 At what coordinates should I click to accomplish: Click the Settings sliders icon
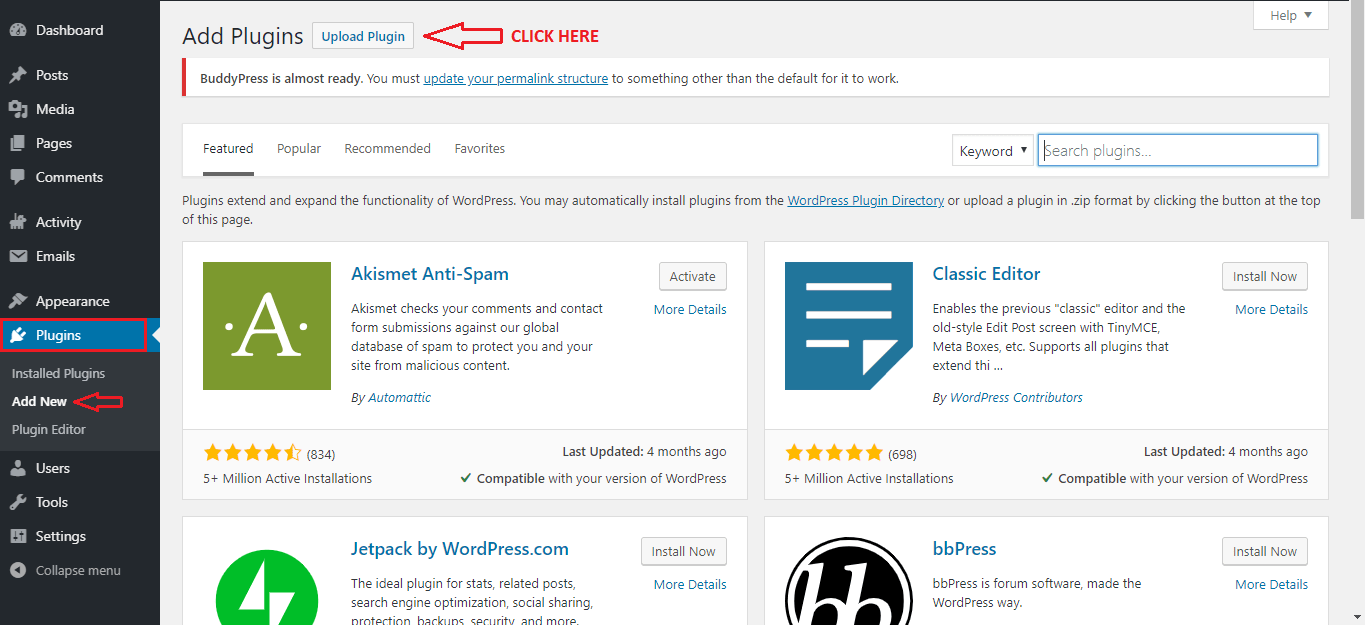pos(18,536)
